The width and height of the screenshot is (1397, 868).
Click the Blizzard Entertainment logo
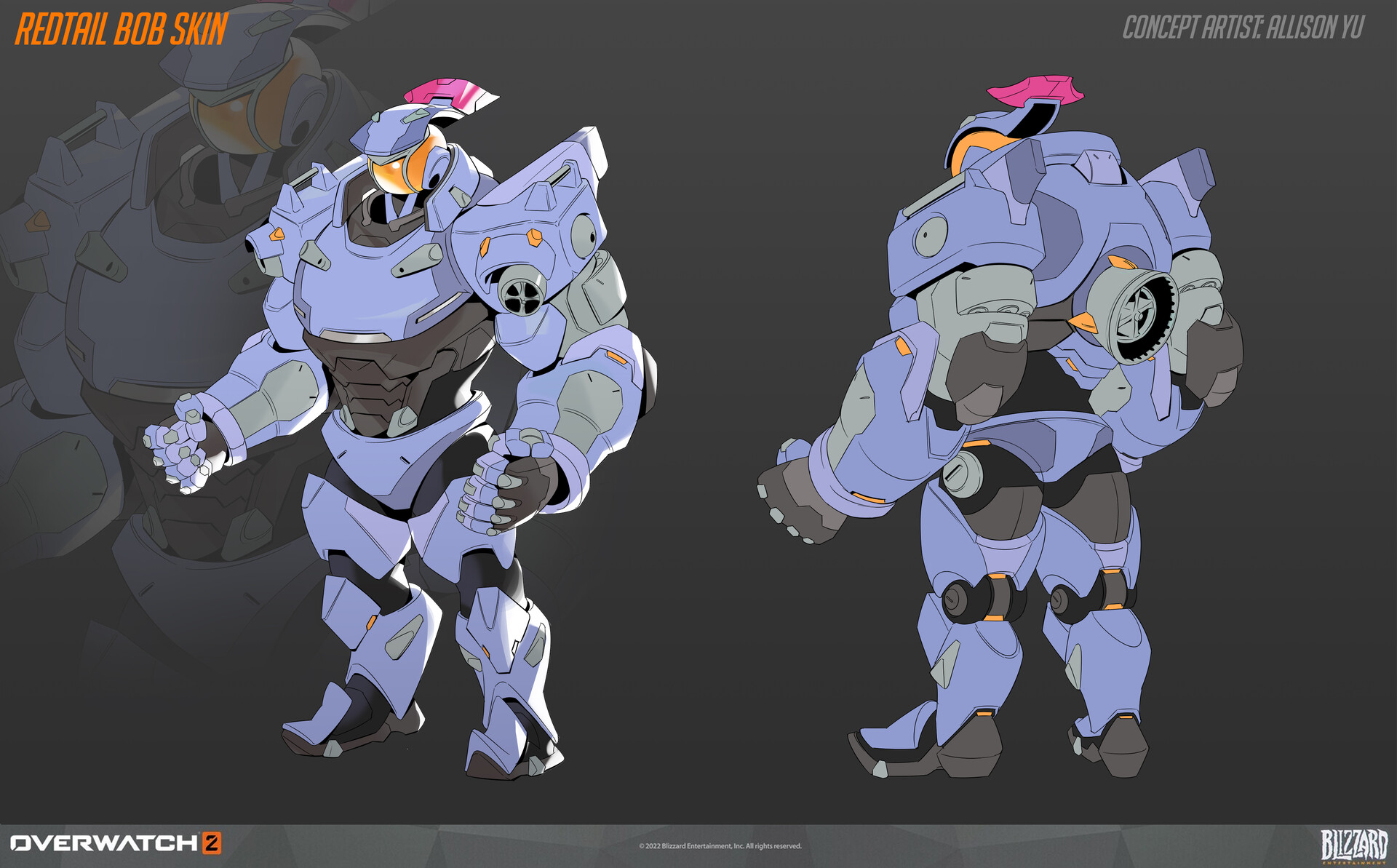pos(1354,845)
